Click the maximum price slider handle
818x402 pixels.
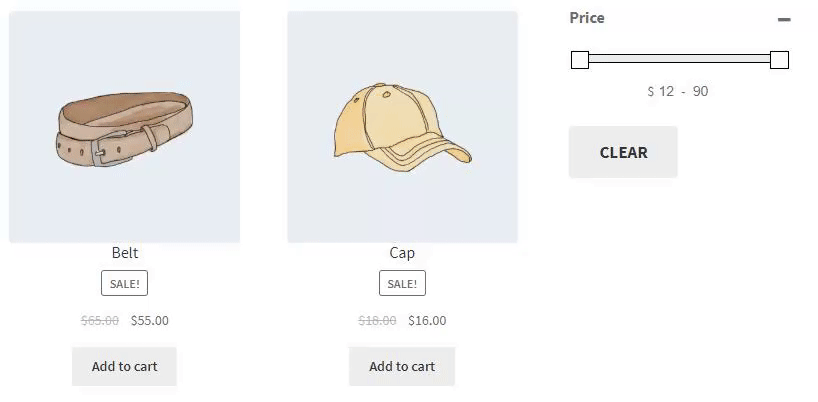pos(779,60)
